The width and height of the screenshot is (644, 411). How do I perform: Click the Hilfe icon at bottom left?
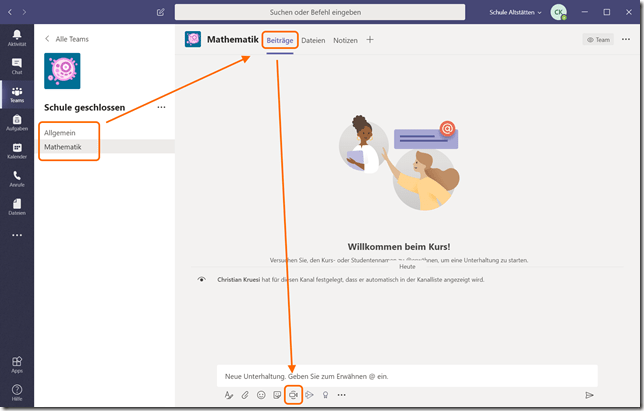pos(17,392)
